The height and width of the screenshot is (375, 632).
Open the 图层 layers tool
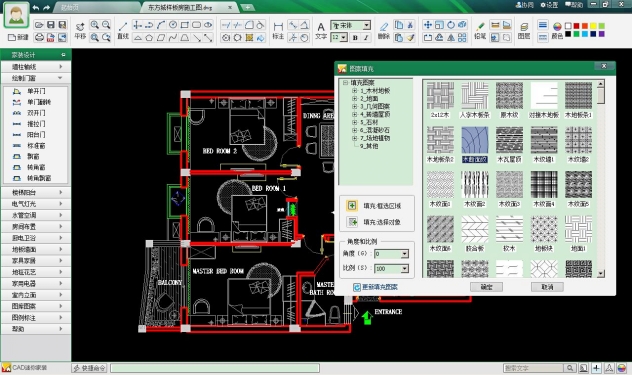tap(524, 31)
